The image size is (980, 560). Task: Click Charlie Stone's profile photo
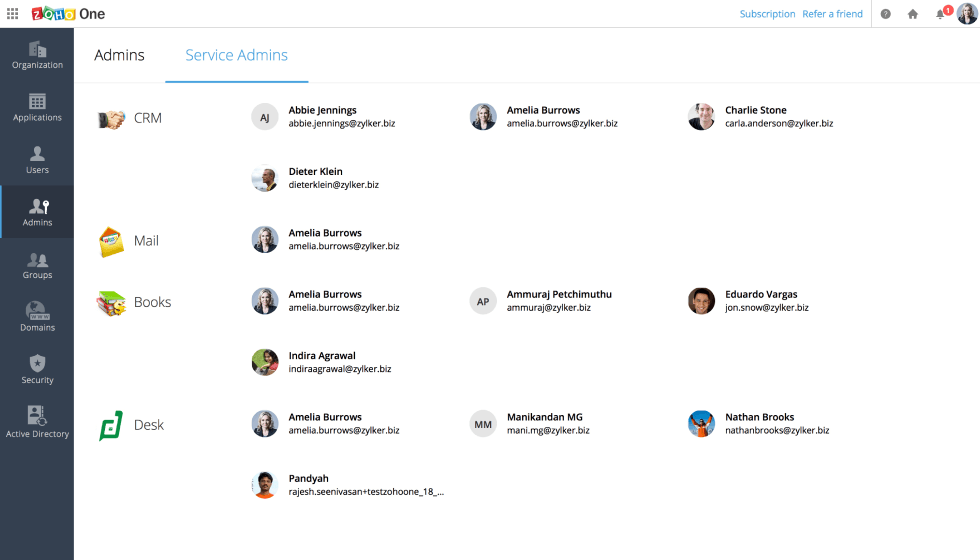[701, 117]
